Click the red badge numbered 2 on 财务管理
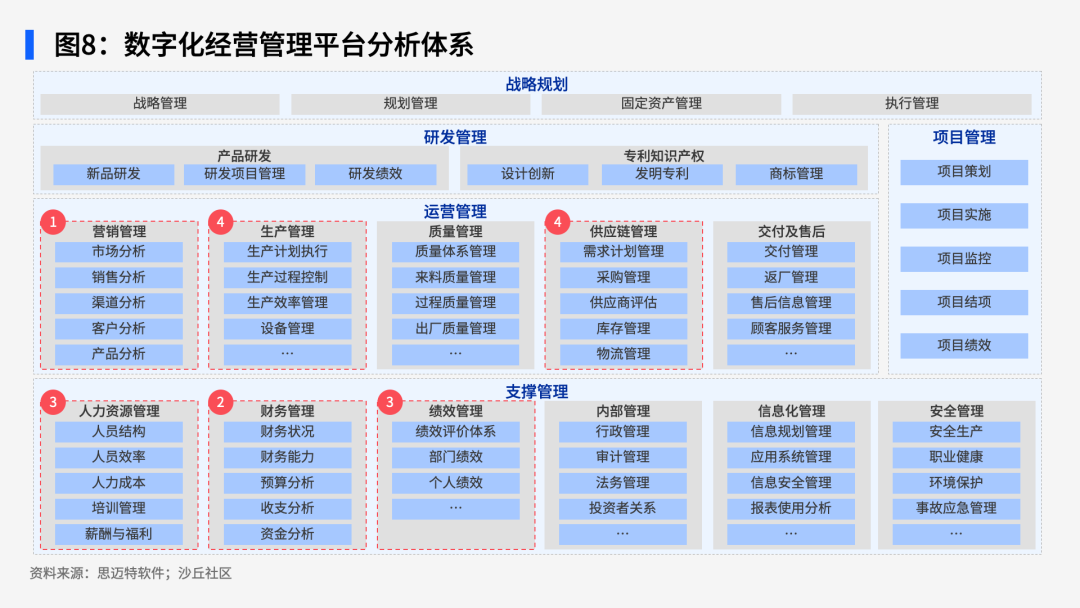 (219, 404)
